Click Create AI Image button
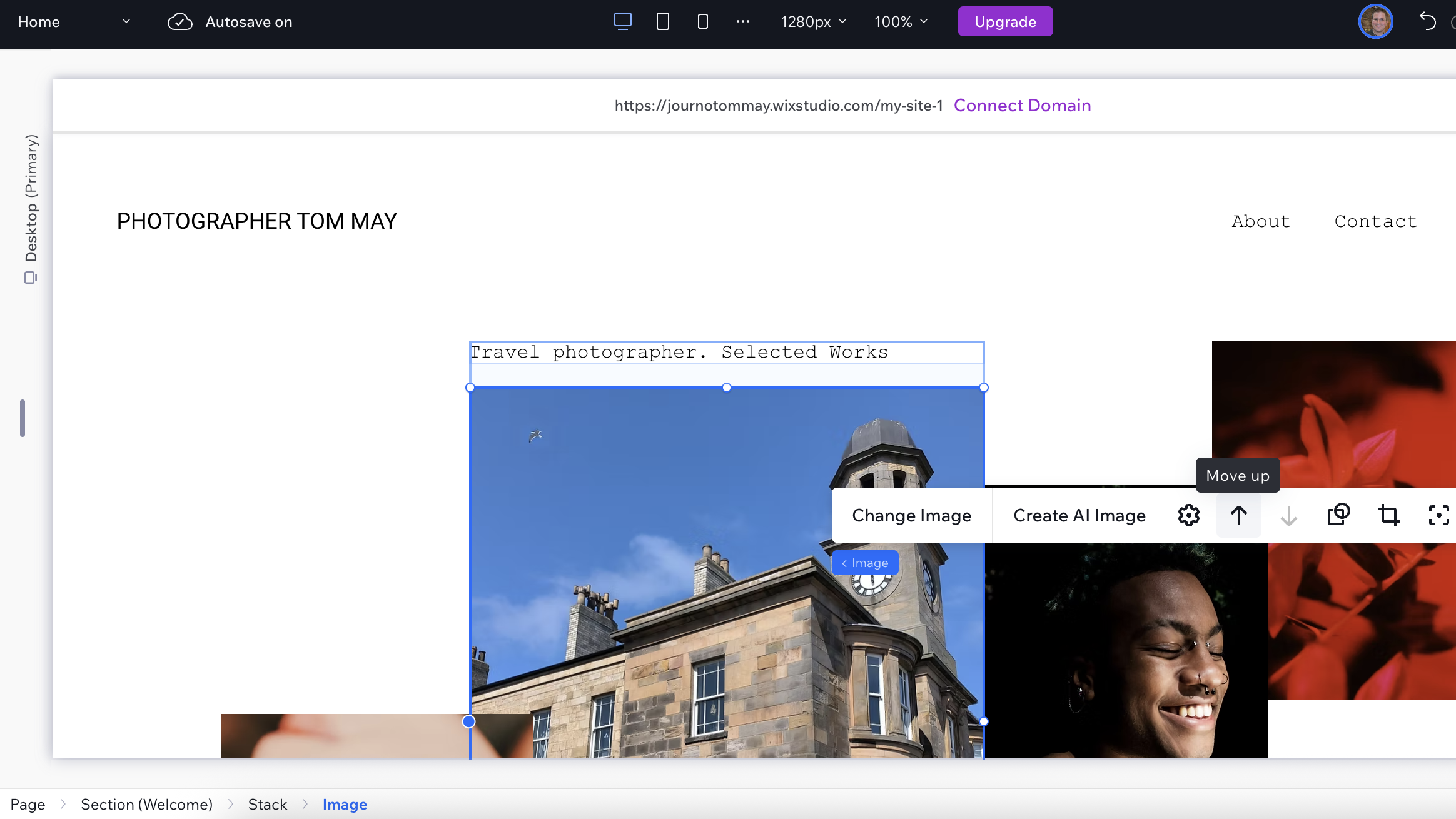This screenshot has width=1456, height=819. point(1079,515)
